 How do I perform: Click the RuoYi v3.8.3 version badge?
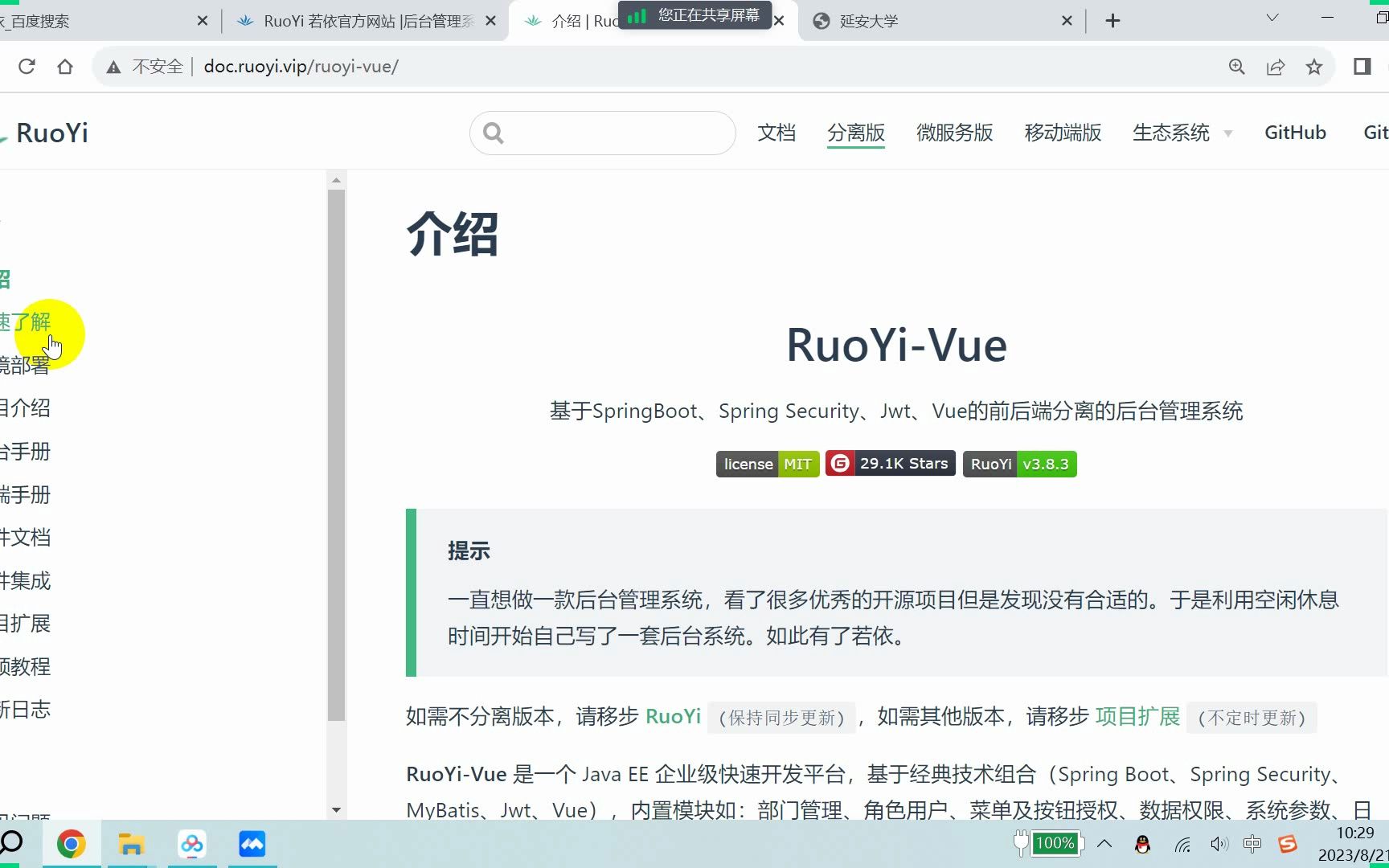1019,464
